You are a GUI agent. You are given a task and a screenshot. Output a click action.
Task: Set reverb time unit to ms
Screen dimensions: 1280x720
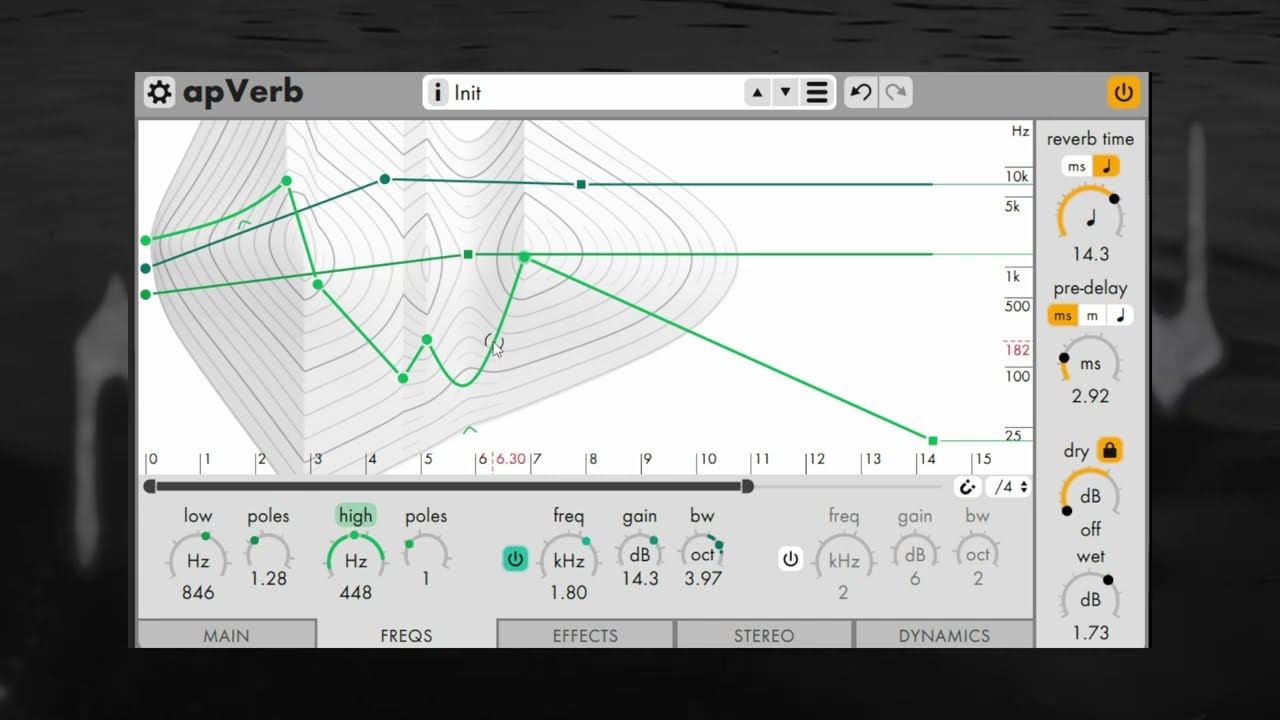[1077, 167]
